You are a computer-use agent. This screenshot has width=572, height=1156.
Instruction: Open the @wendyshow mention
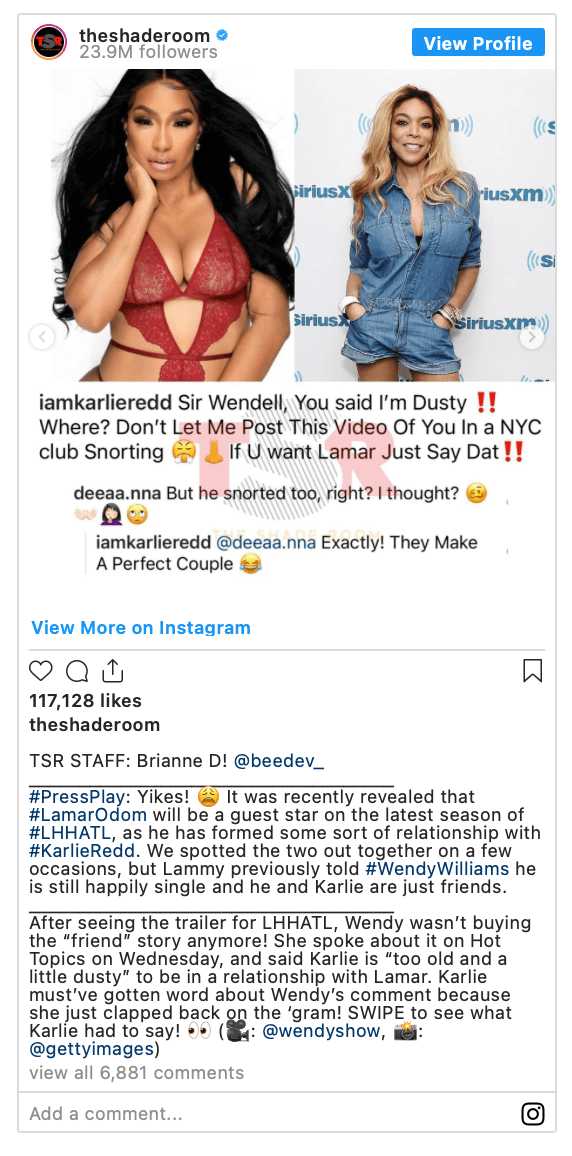click(x=321, y=1032)
